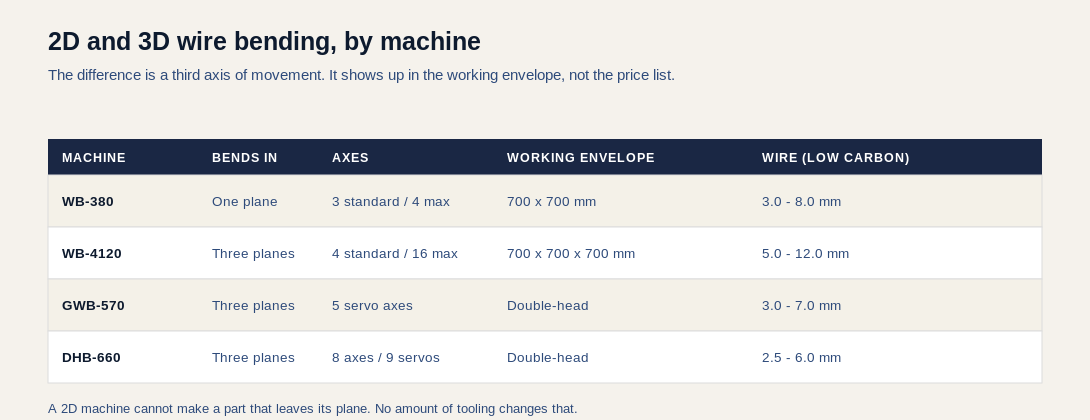Image resolution: width=1090 pixels, height=420 pixels.
Task: Click the '8 axes / 9 servos' cell
Action: (x=386, y=358)
